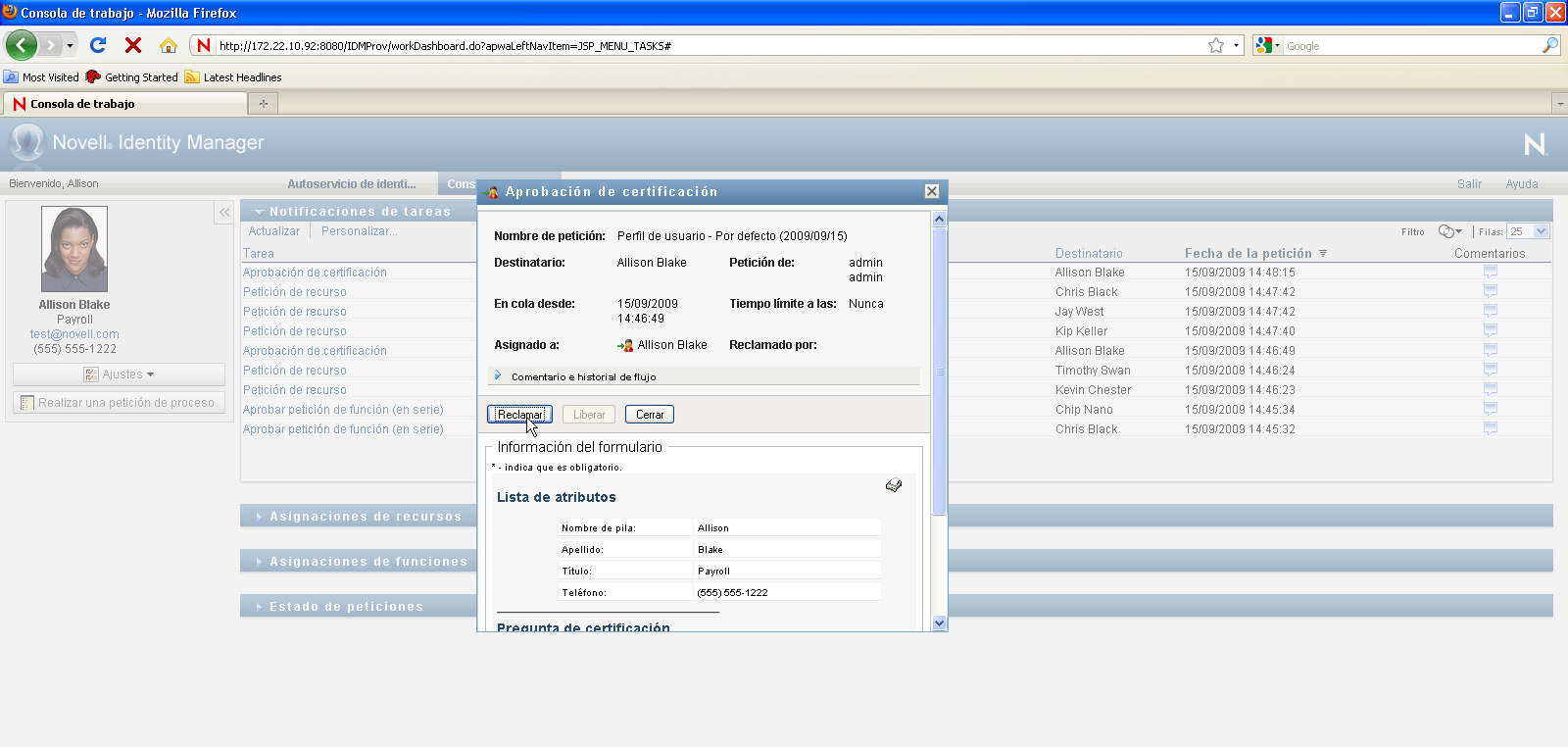
Task: Close the Aprobación de certificación dialog
Action: (x=932, y=191)
